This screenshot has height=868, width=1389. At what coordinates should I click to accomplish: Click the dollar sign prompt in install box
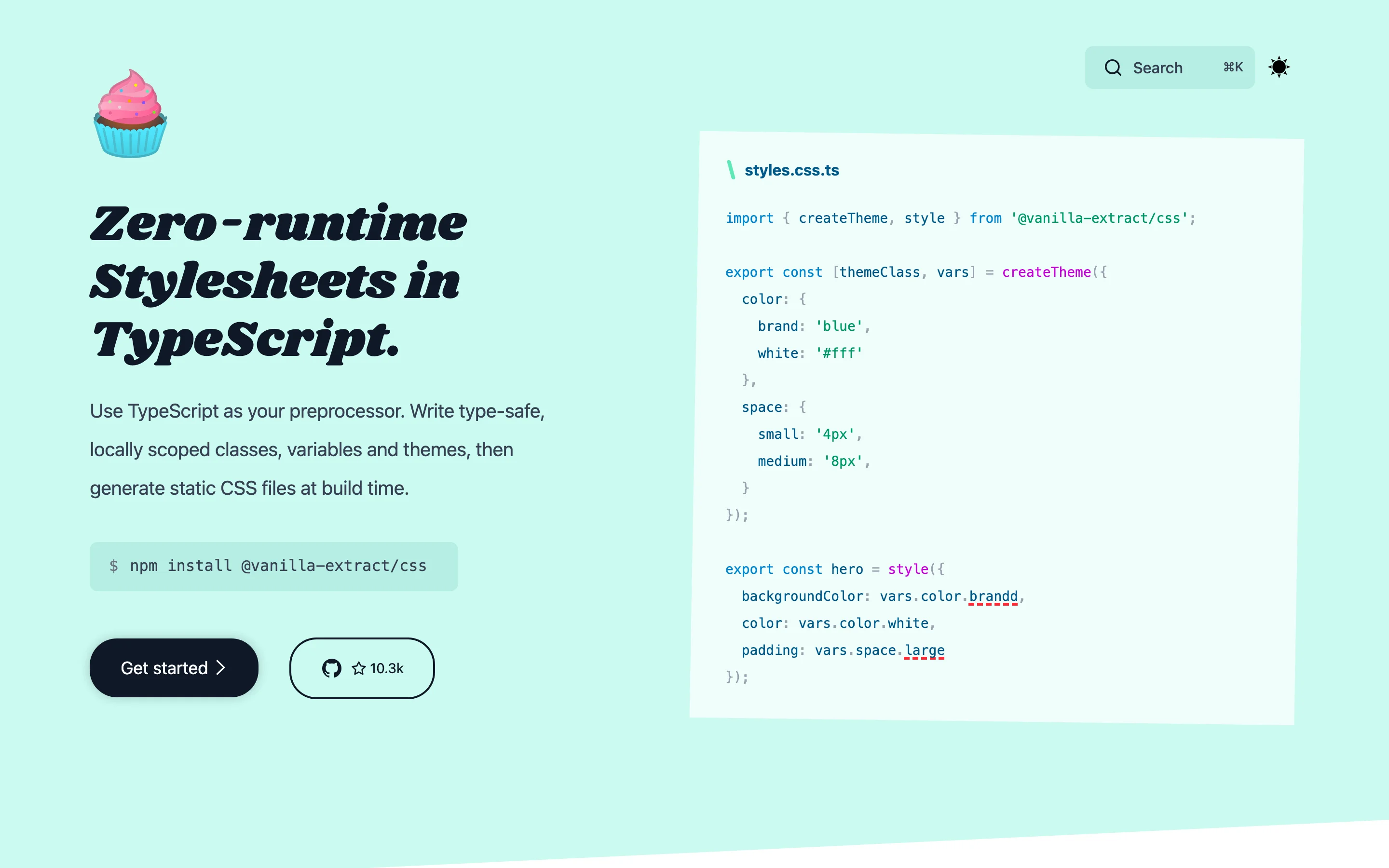click(x=114, y=566)
